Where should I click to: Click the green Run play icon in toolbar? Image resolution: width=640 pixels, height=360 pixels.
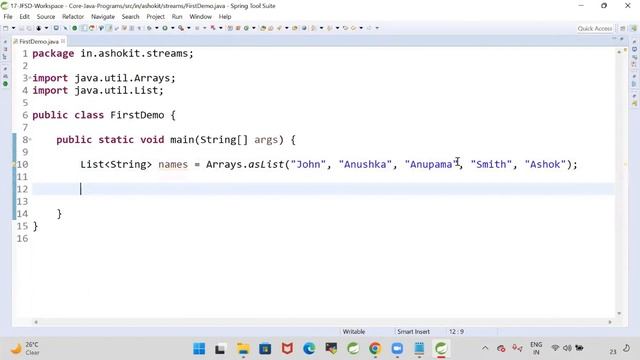165,28
